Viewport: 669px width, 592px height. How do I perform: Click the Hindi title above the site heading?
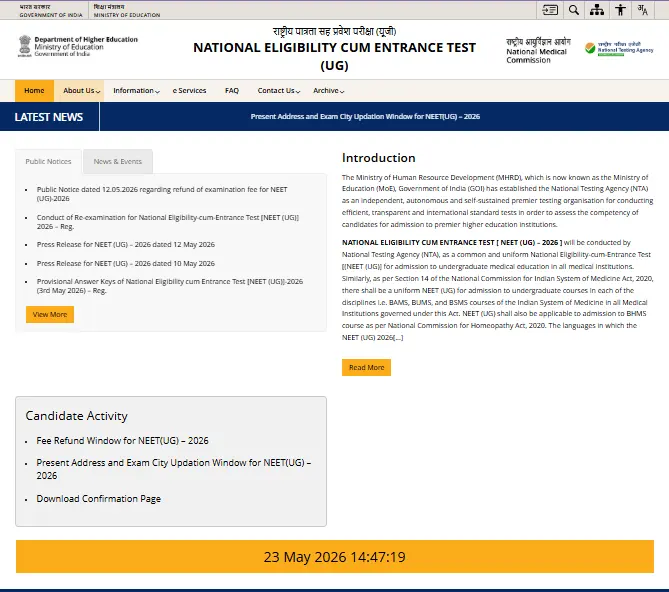(x=334, y=31)
